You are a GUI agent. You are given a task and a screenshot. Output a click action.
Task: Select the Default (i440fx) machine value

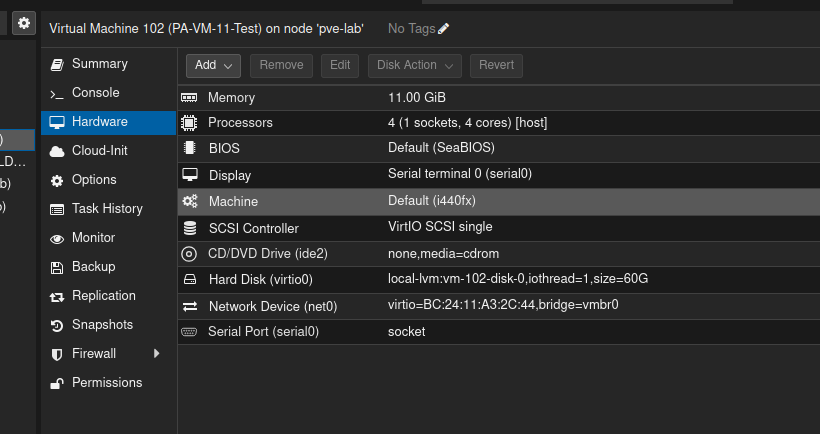432,201
